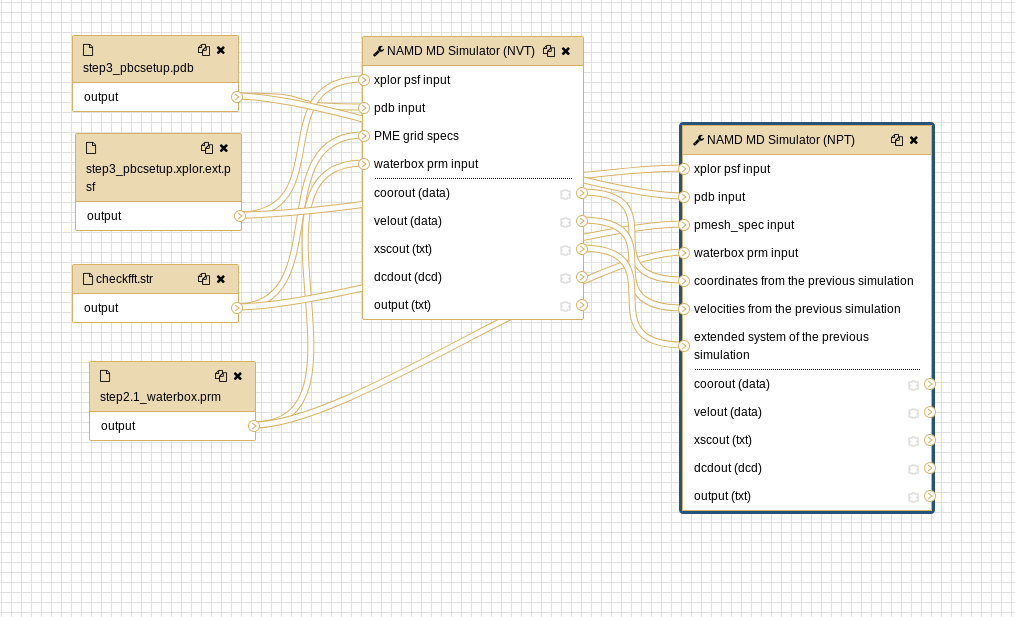Mark NPT dcdout (dcd) as workflow output
This screenshot has height=617, width=1015.
pos(913,469)
